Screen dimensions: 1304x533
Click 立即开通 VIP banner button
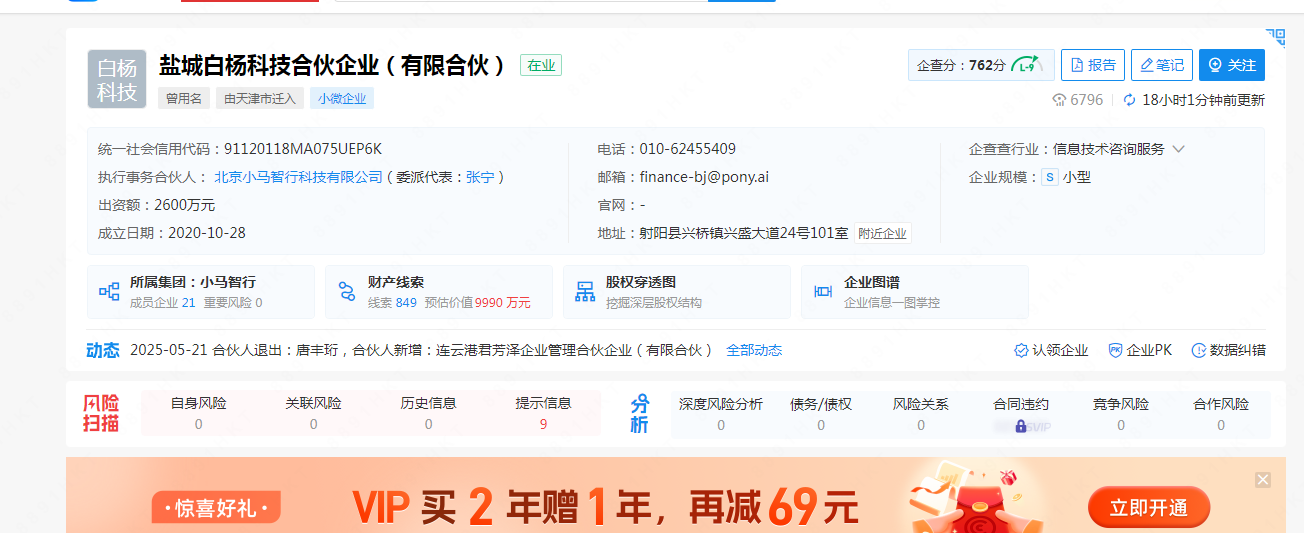[x=1148, y=508]
